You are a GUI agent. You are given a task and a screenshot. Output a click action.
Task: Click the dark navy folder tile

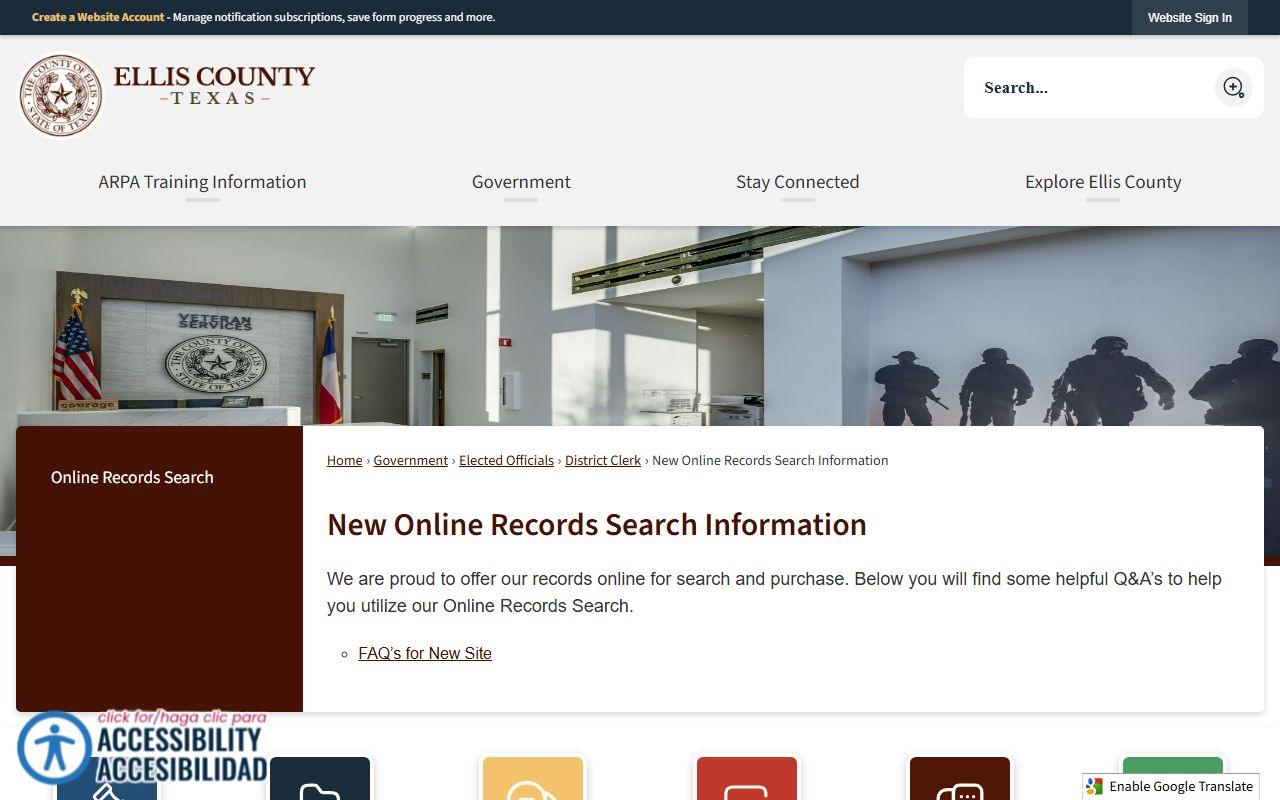coord(320,778)
